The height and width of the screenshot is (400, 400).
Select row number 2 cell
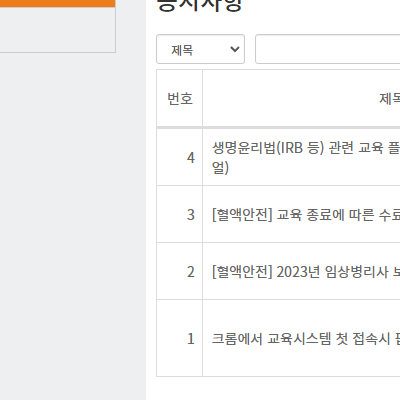180,272
